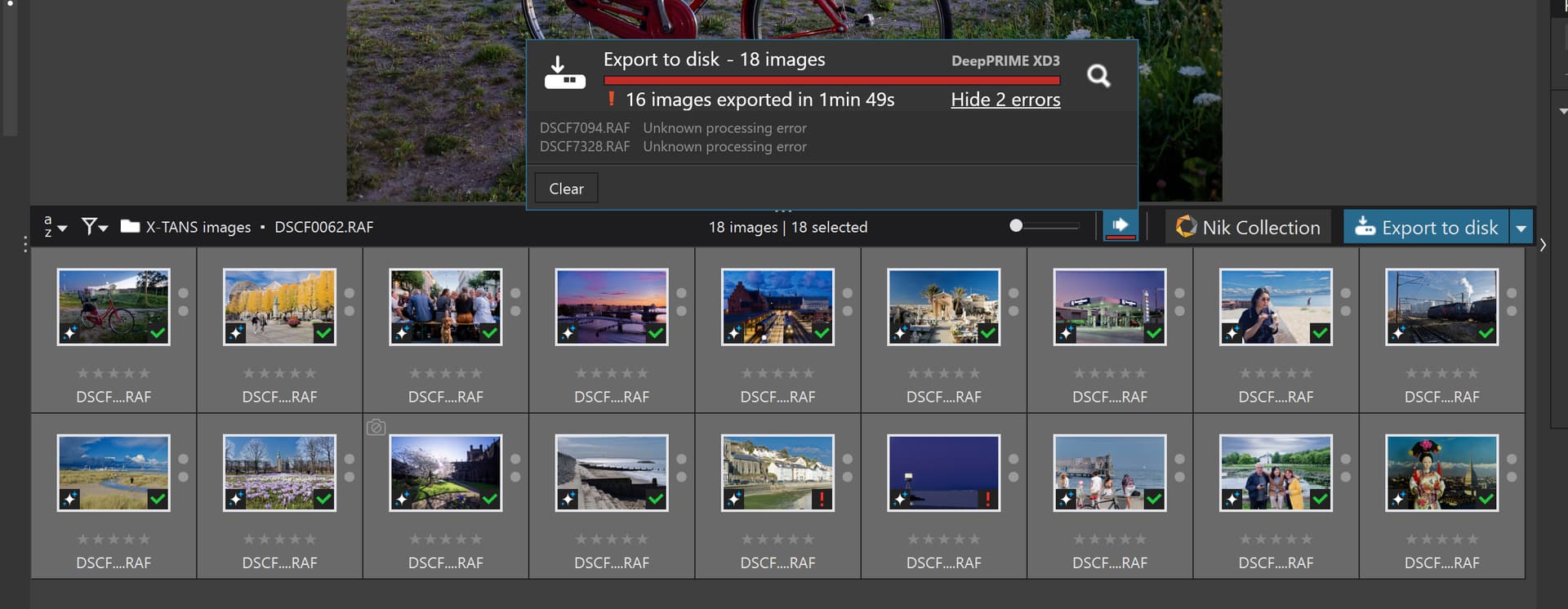Click camera icon above cherry blossom thumbnail
Screen dimensions: 1568x609
376,428
